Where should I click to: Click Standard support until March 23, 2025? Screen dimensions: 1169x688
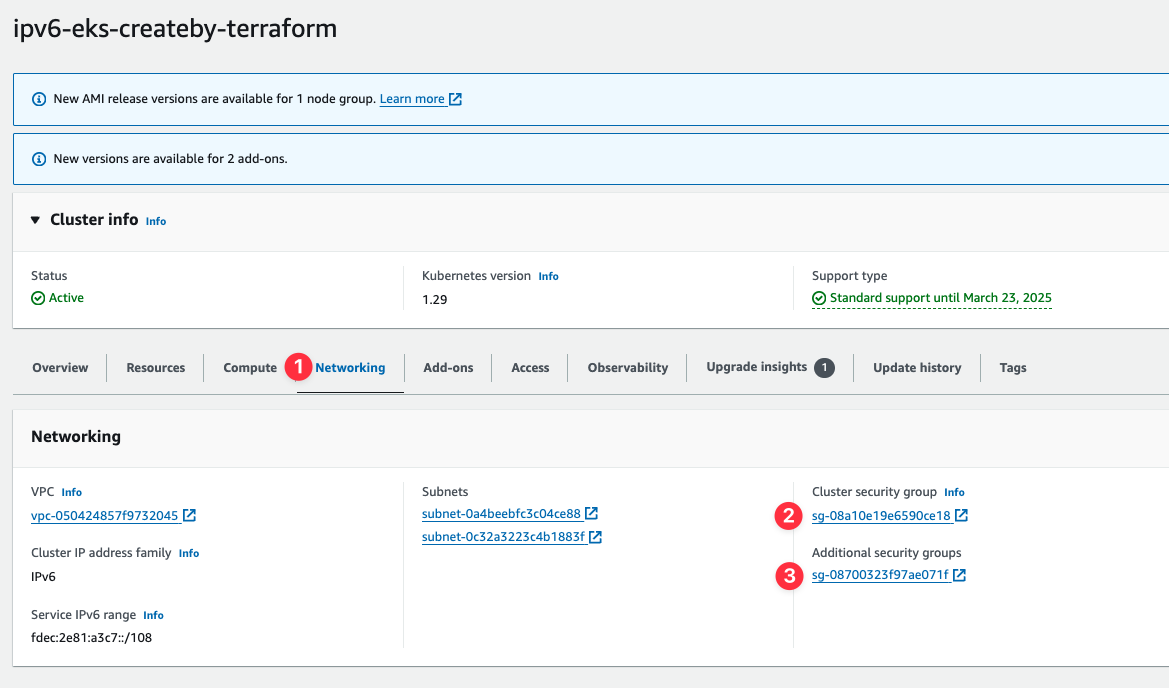[x=940, y=297]
